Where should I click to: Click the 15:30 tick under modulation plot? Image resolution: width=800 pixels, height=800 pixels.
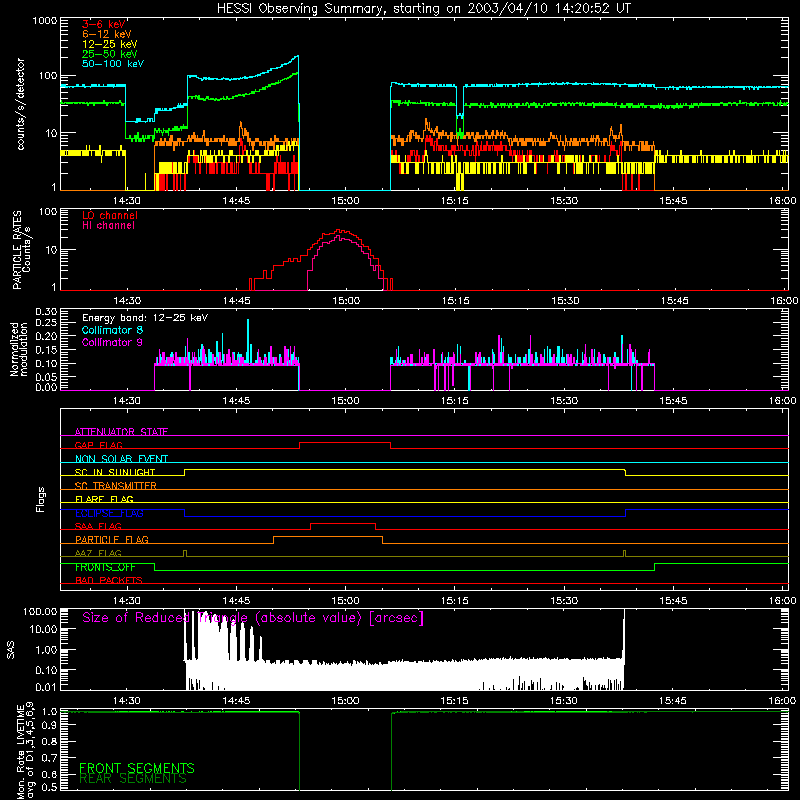[564, 401]
